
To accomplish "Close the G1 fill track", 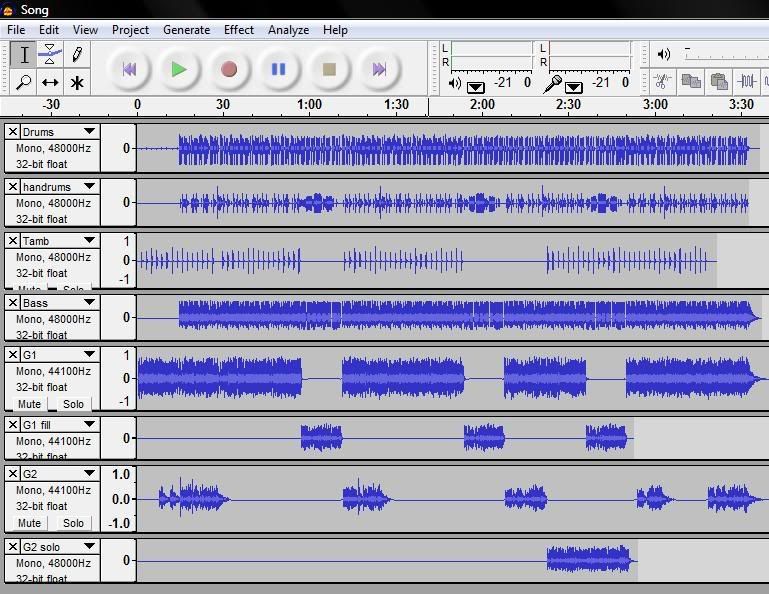I will [13, 424].
